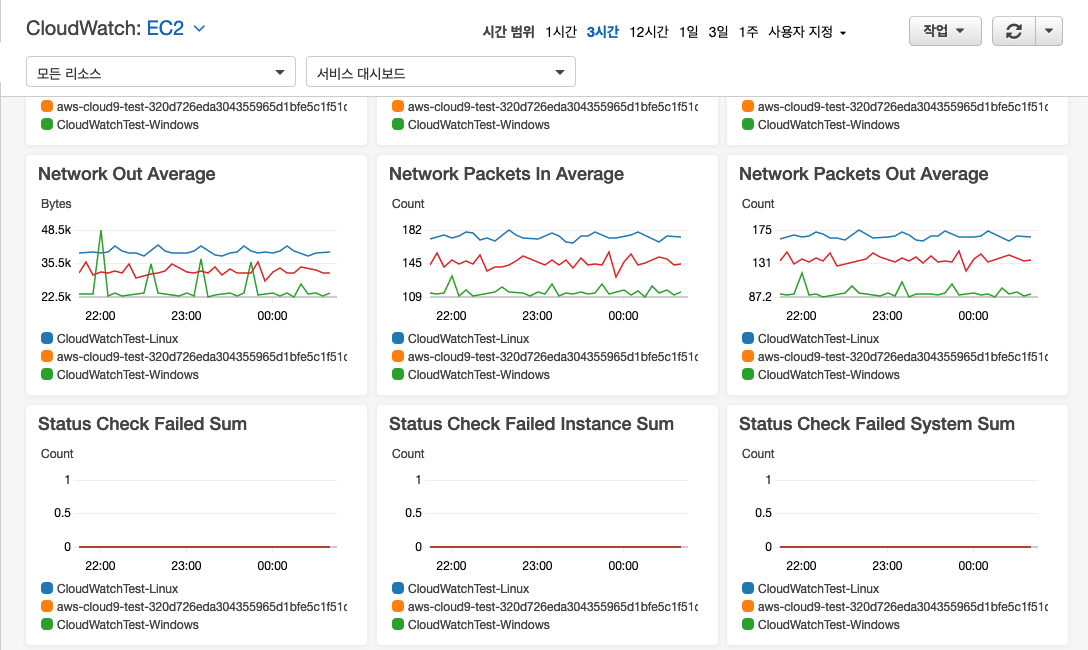Expand the 서비스 대시보드 dropdown

pyautogui.click(x=441, y=73)
